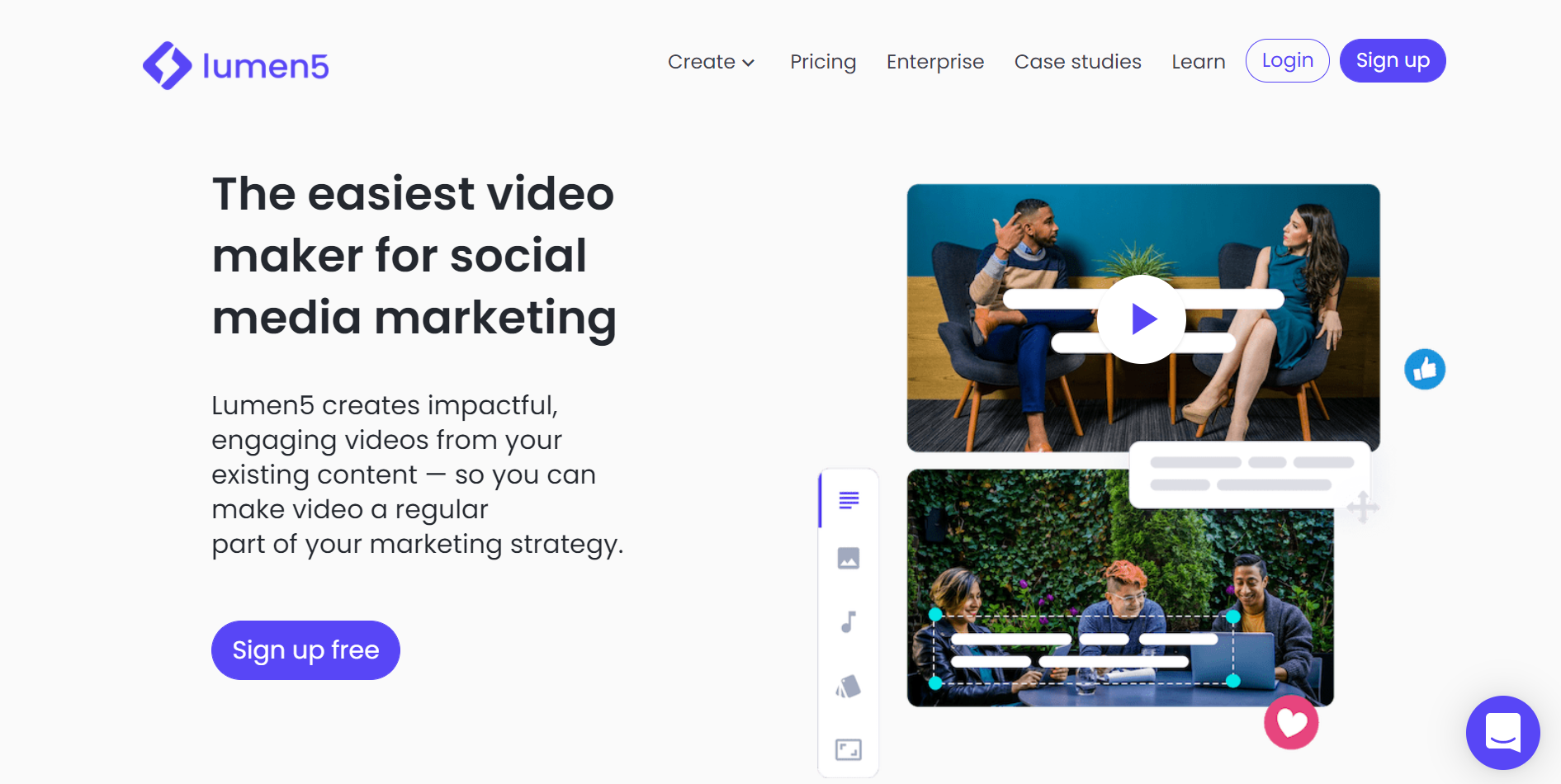Viewport: 1561px width, 784px height.
Task: Select the aspect ratio icon in sidebar
Action: 849,749
